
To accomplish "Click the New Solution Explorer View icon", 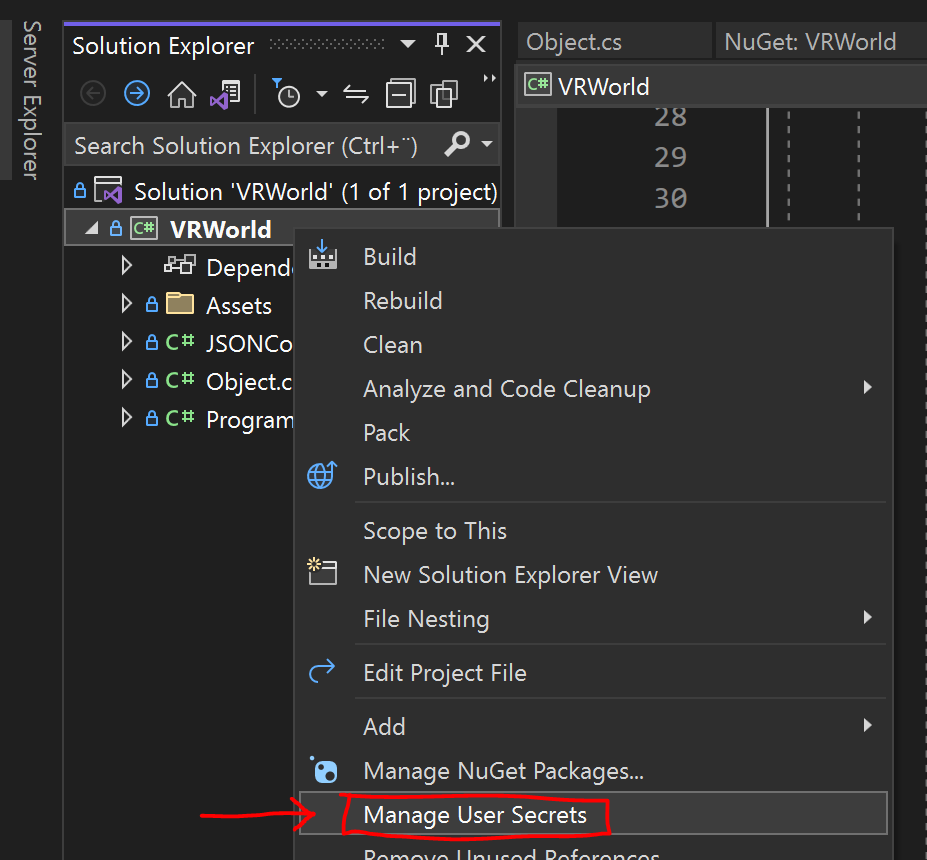I will (322, 572).
